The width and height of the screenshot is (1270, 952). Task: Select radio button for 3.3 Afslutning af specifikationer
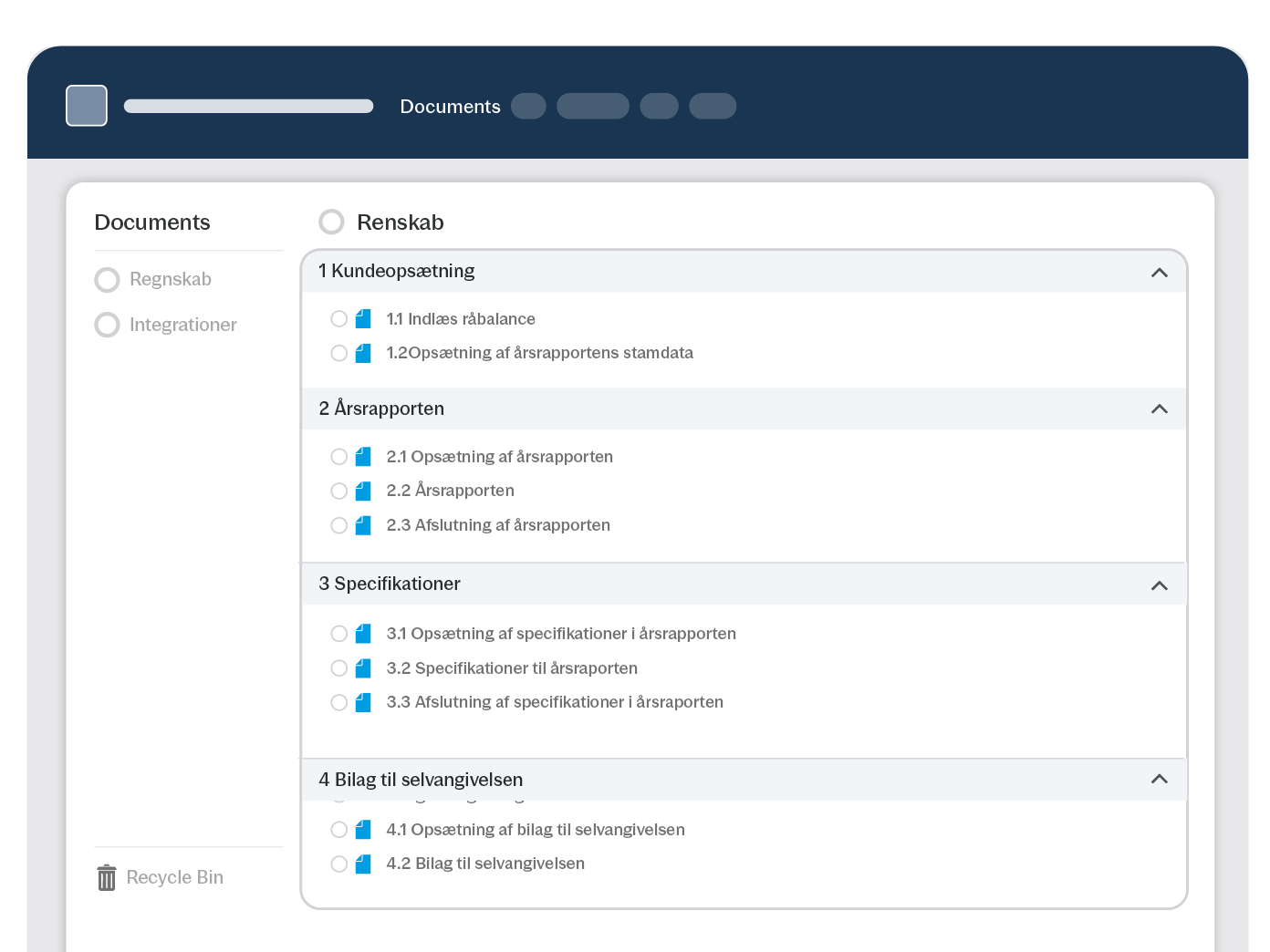[338, 702]
